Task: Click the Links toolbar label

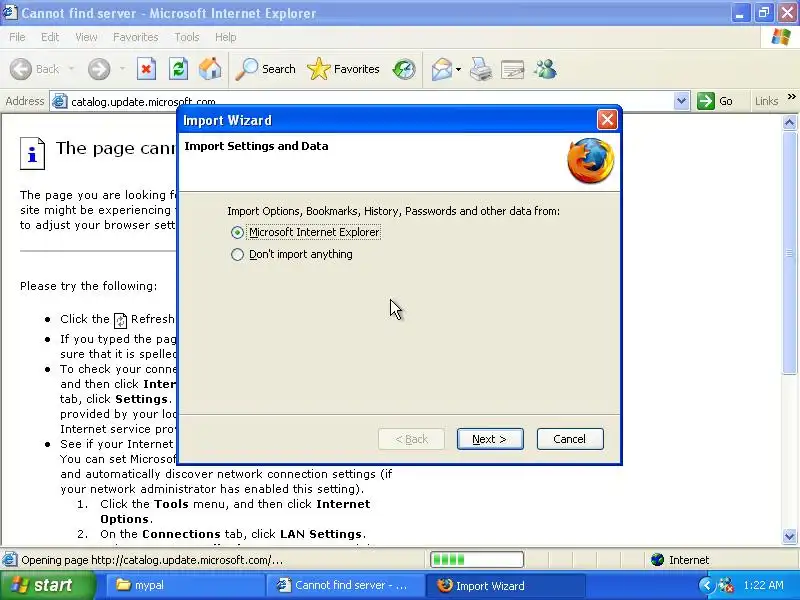Action: coord(767,101)
